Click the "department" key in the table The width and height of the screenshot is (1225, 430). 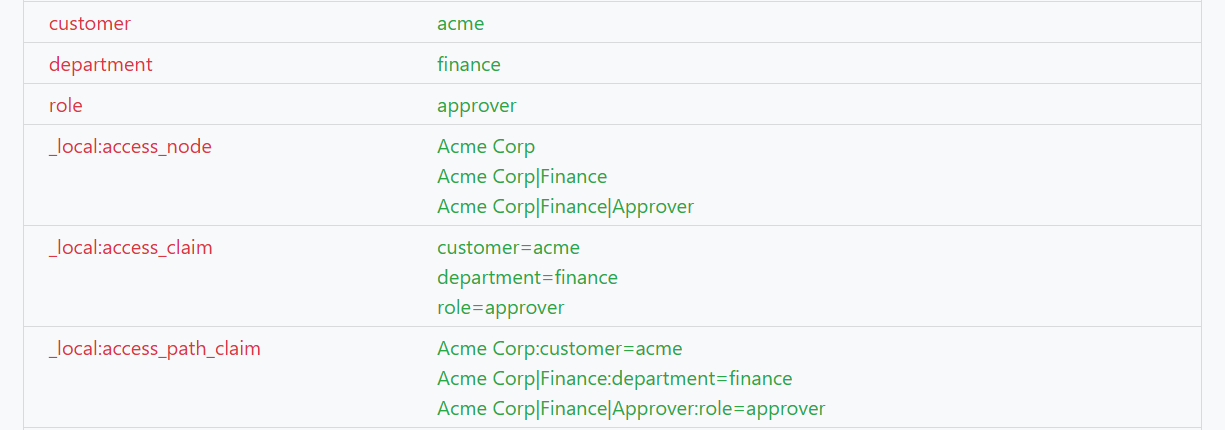click(x=101, y=64)
